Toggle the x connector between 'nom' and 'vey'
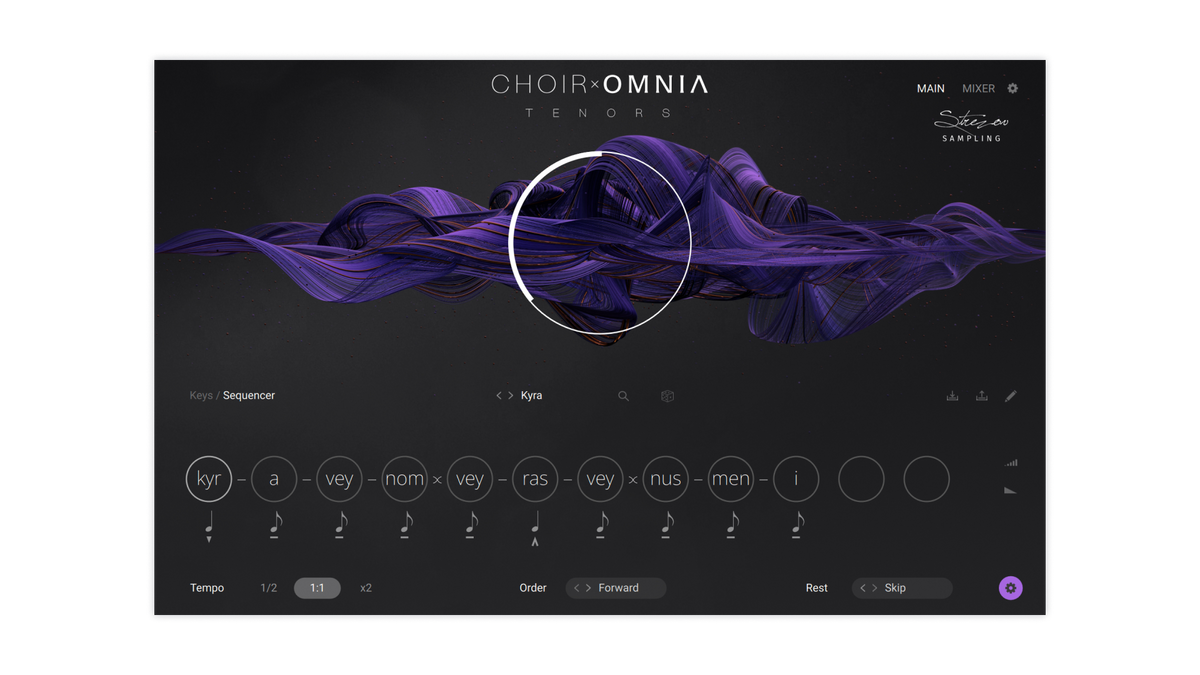Viewport: 1200px width, 675px height. pyautogui.click(x=437, y=480)
